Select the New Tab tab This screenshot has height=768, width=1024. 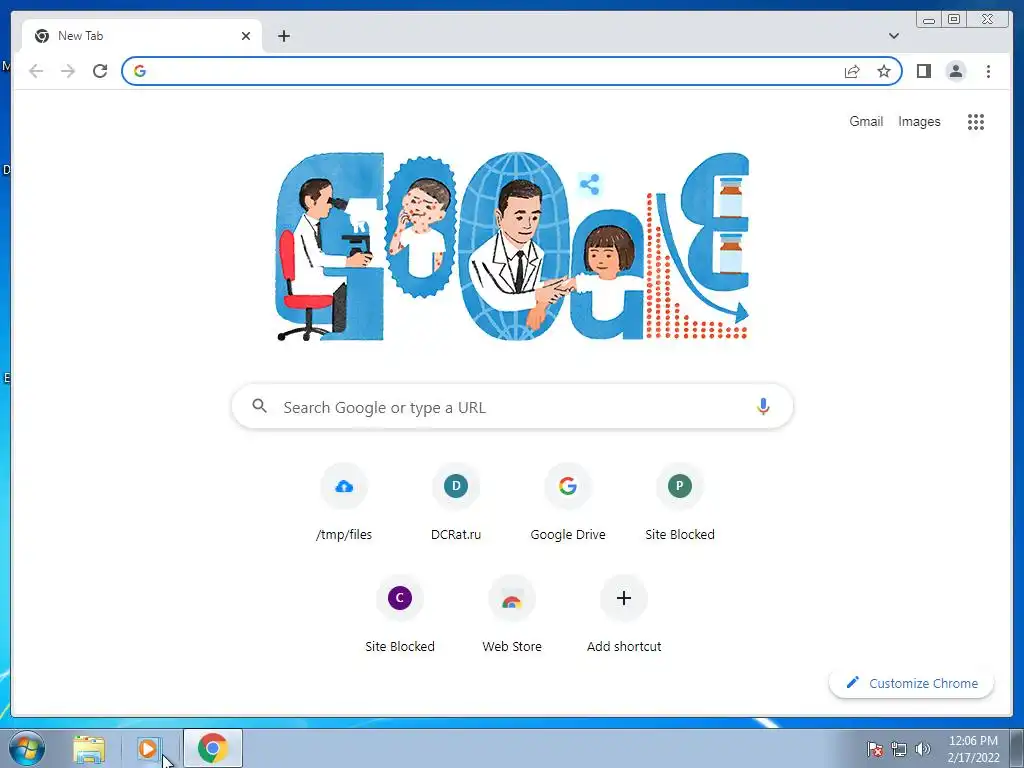[142, 36]
